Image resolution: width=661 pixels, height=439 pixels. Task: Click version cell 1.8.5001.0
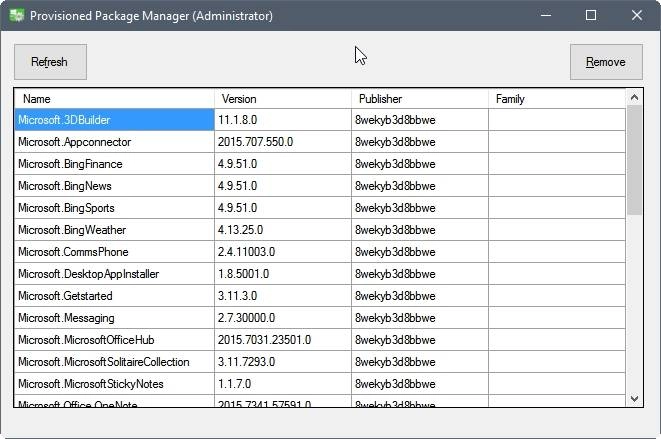(283, 274)
